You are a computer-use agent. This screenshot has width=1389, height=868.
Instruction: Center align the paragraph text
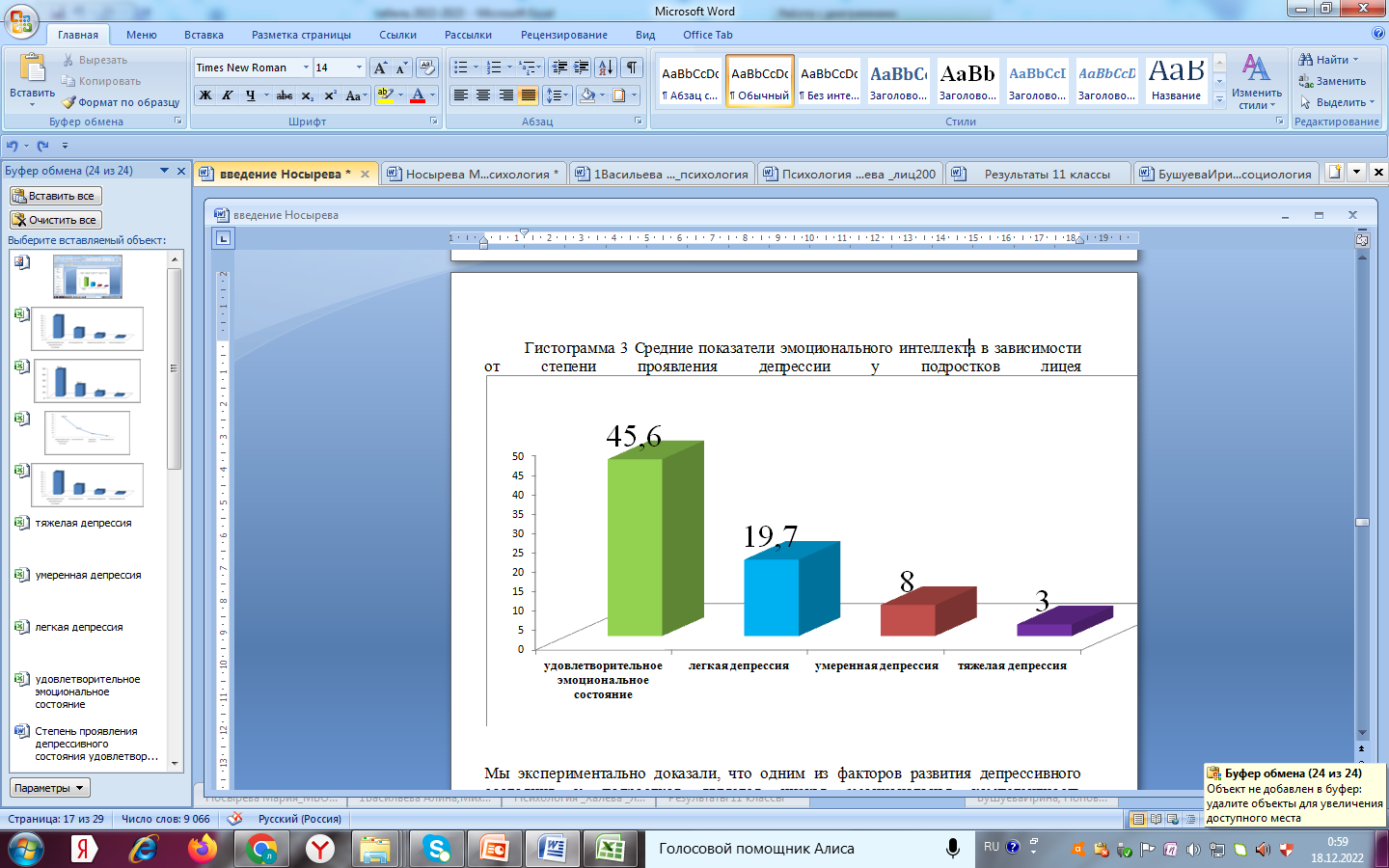pyautogui.click(x=483, y=95)
